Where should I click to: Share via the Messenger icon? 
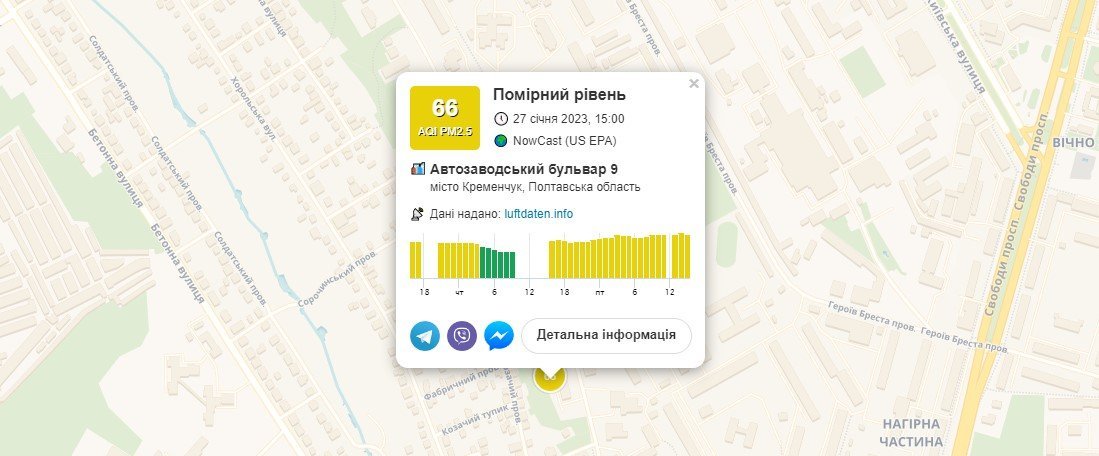click(x=499, y=336)
